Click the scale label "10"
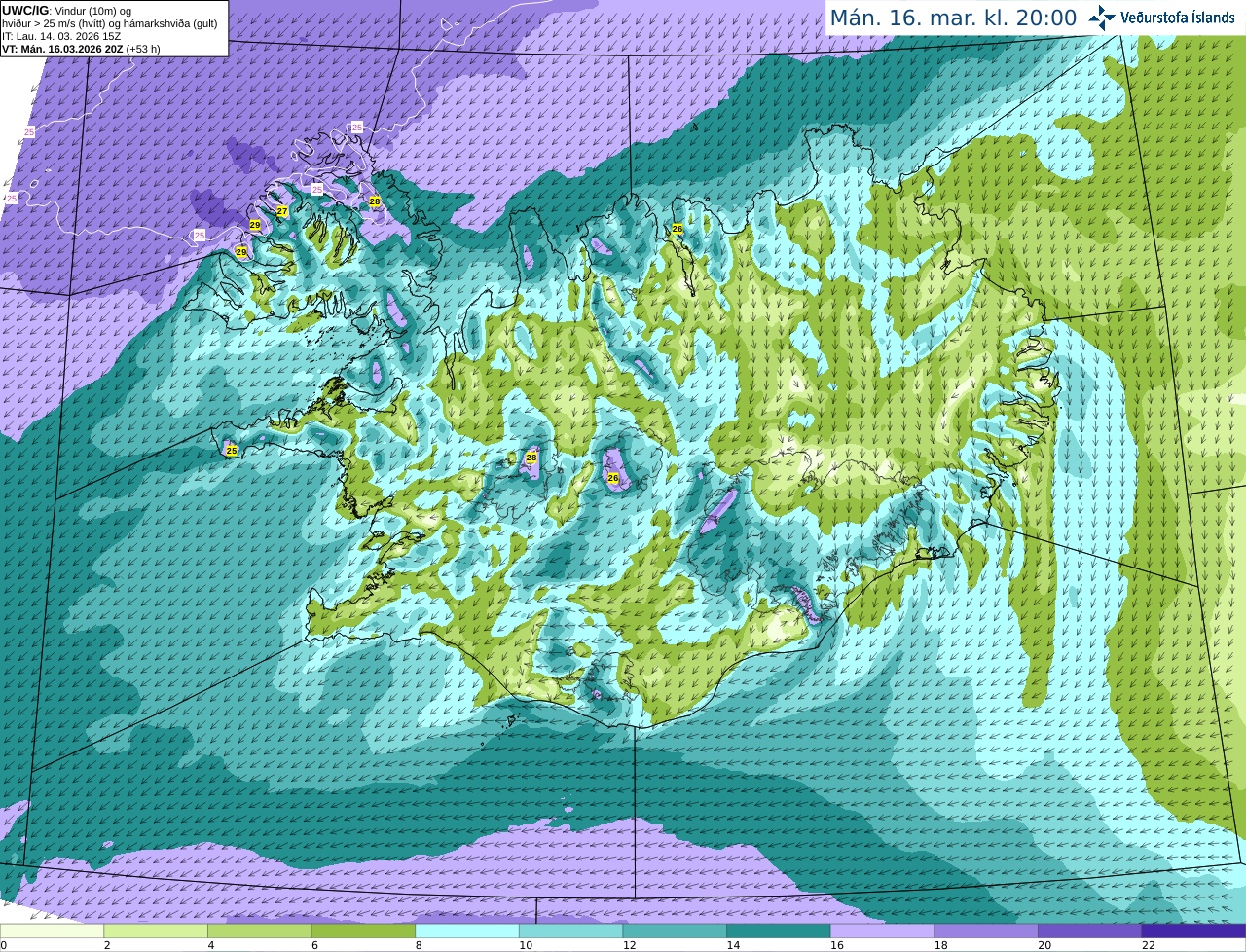The width and height of the screenshot is (1246, 952). (x=526, y=945)
